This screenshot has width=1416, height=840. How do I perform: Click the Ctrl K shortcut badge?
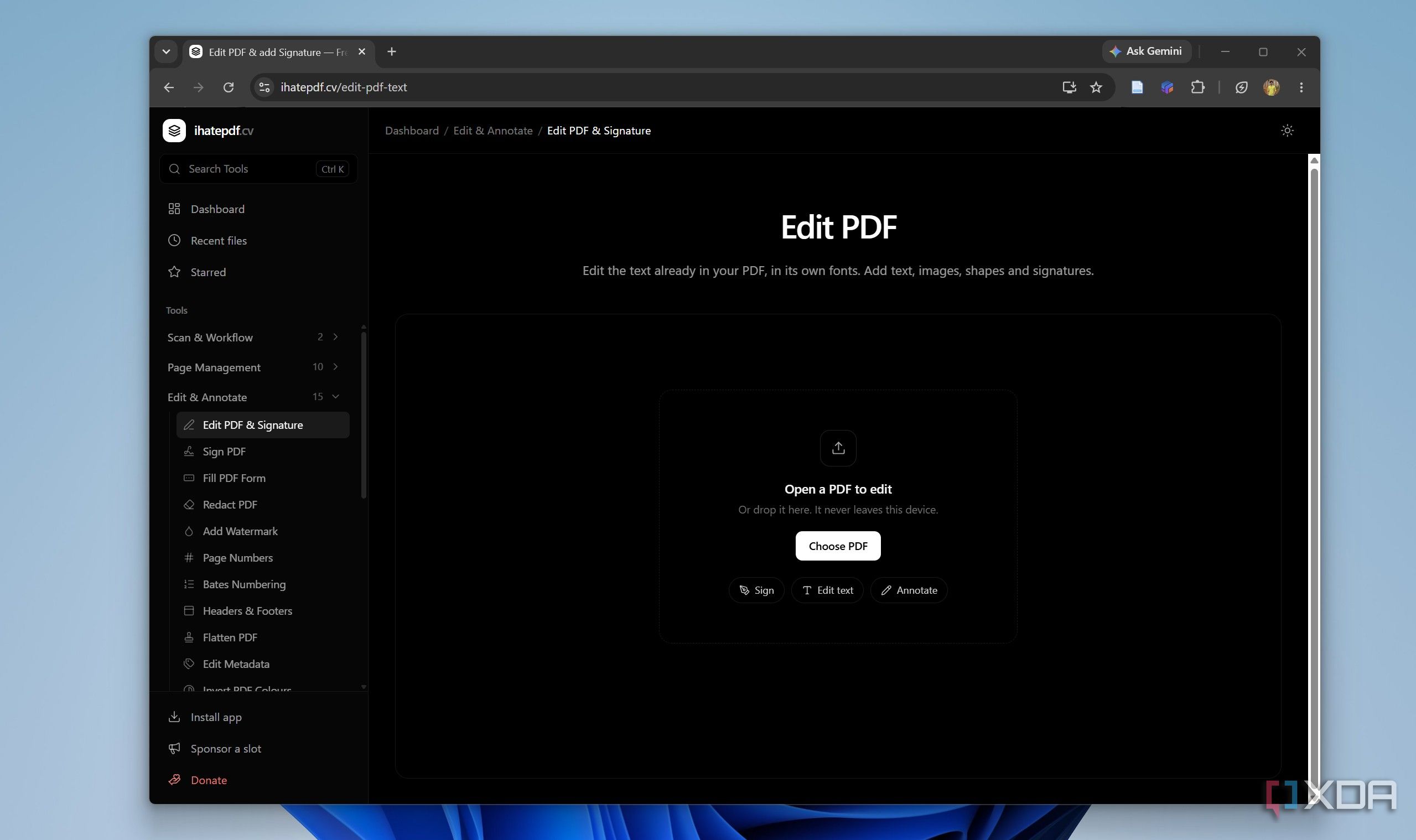click(332, 169)
